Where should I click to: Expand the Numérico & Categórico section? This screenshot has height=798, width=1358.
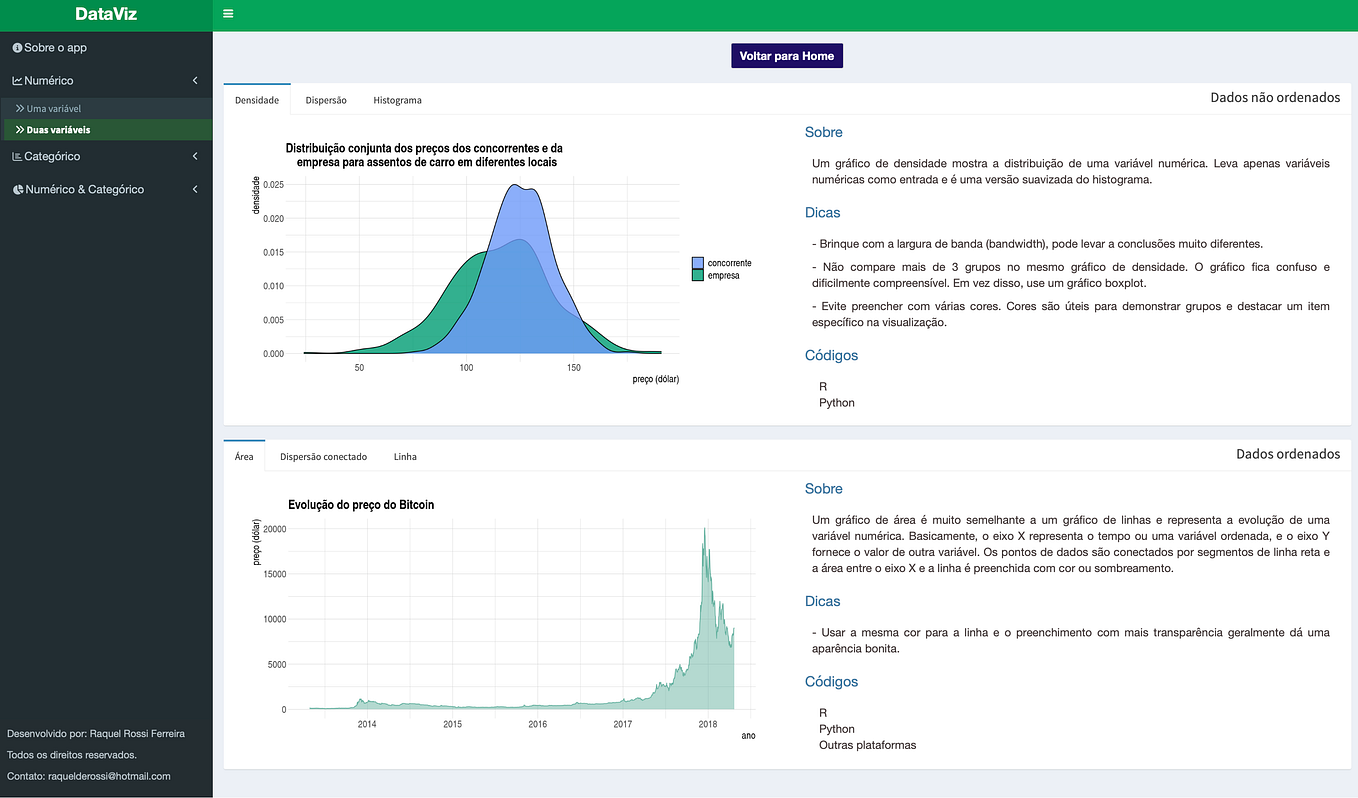pos(196,189)
